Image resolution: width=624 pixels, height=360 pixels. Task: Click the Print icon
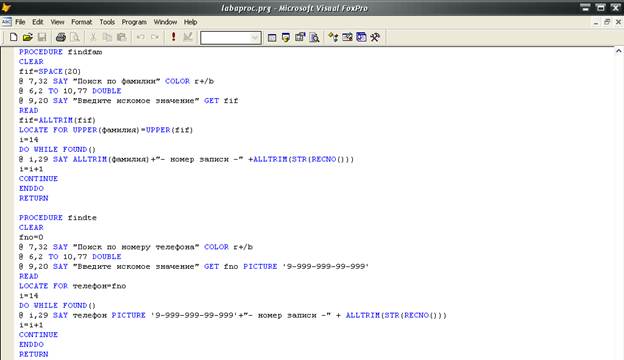60,37
